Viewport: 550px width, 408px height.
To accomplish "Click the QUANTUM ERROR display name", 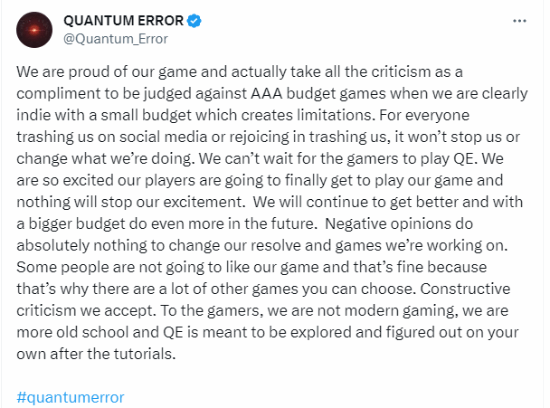I will [123, 21].
